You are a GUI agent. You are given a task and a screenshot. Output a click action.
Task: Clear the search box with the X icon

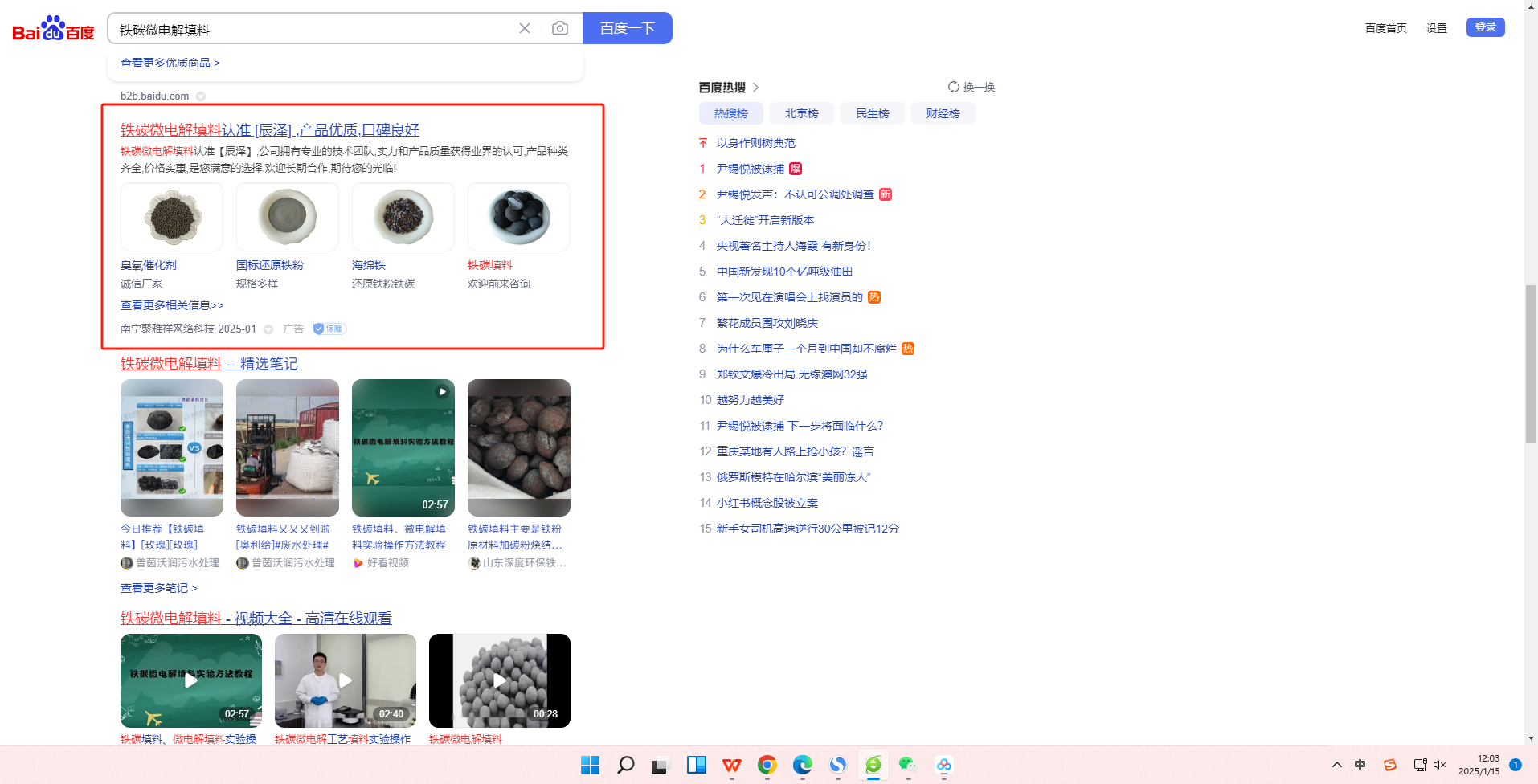[x=525, y=28]
